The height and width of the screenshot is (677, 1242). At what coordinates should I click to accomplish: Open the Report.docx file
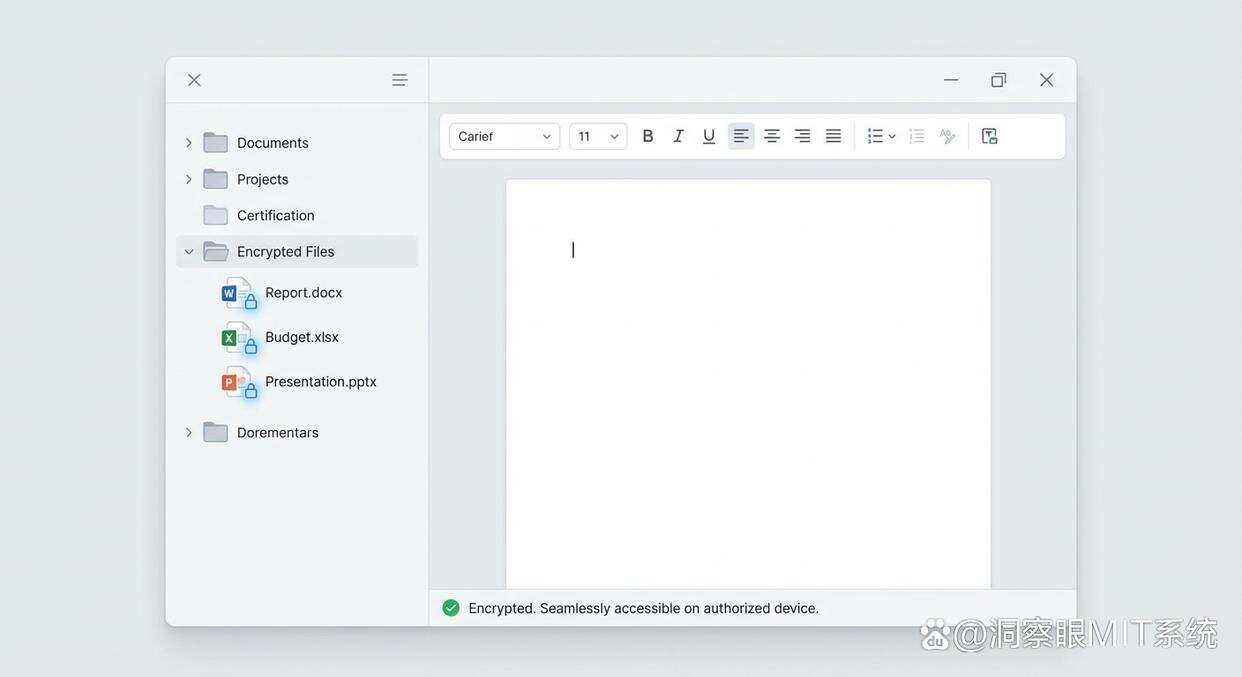(x=303, y=293)
